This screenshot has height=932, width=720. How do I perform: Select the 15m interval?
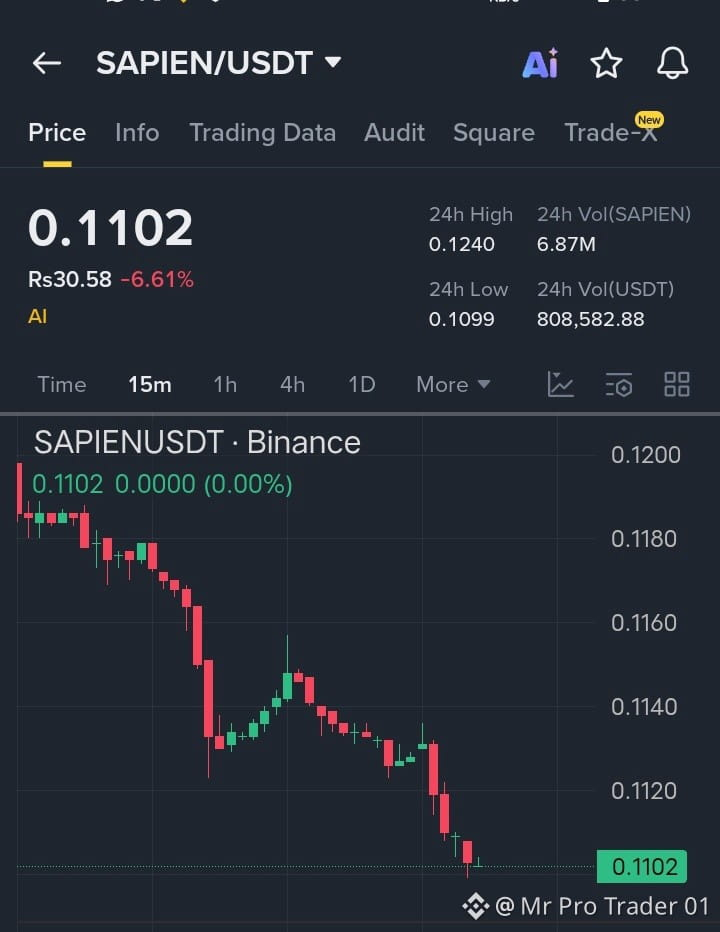[x=150, y=385]
